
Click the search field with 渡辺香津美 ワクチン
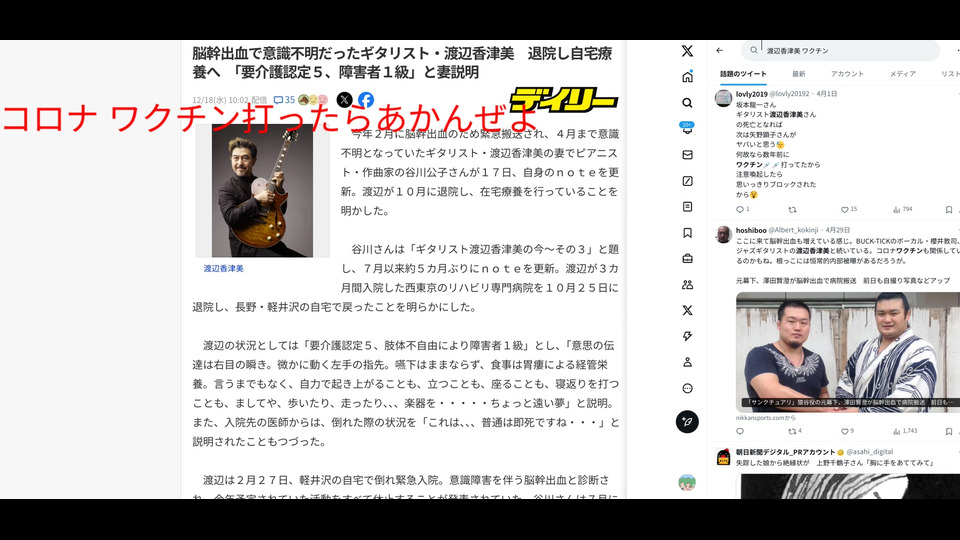[x=840, y=51]
